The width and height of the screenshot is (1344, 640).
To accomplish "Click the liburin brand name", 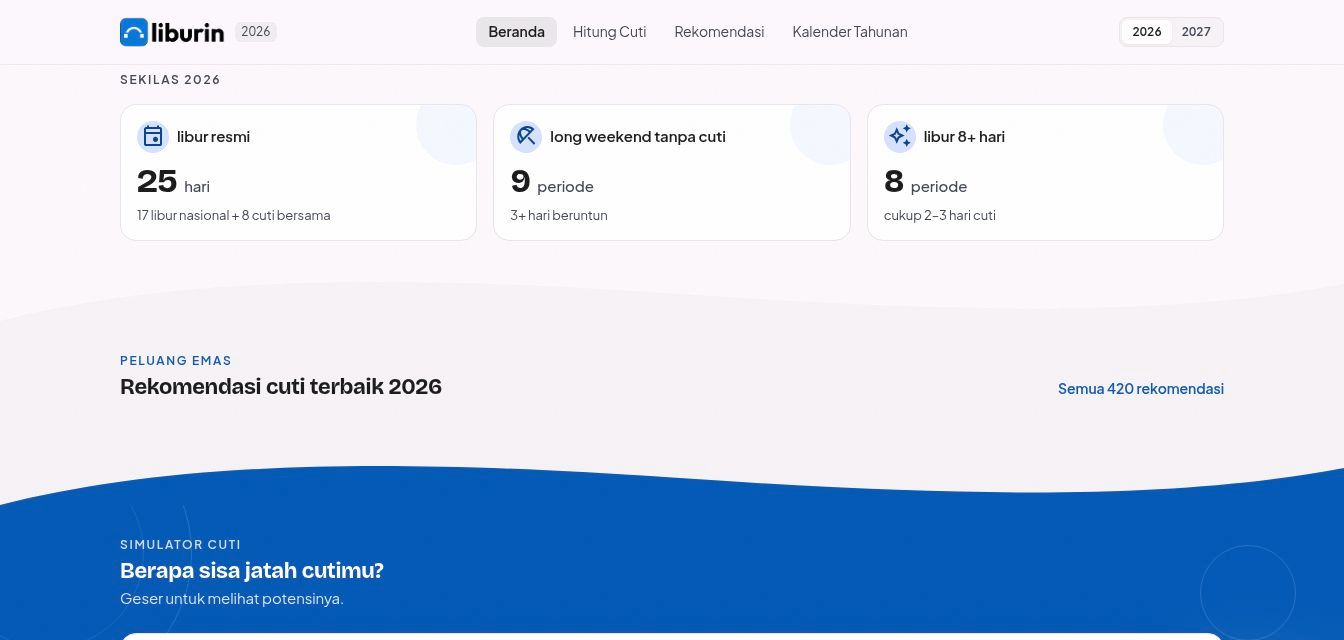I will coord(188,32).
